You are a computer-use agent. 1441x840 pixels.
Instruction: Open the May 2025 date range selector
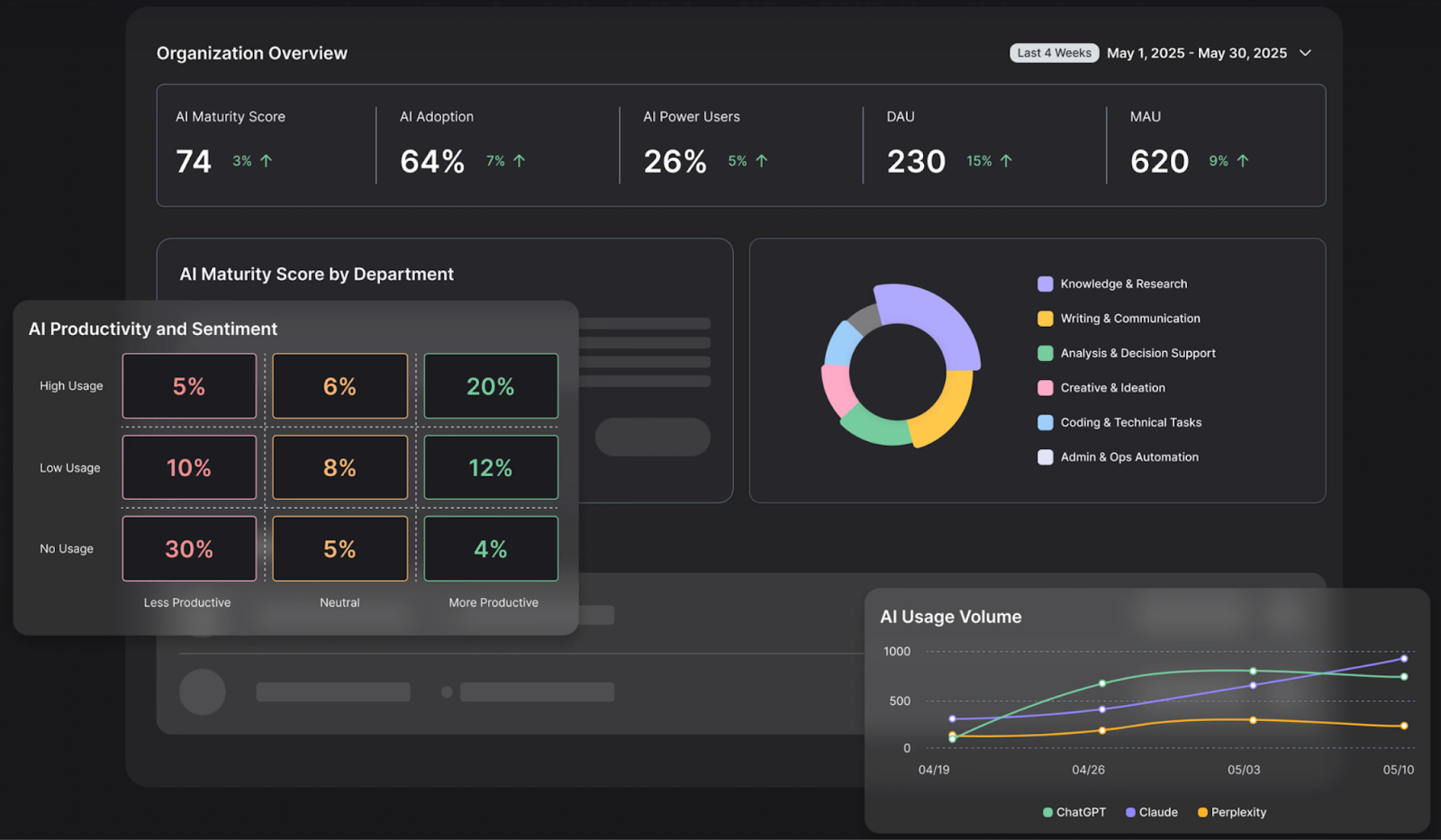[1196, 53]
